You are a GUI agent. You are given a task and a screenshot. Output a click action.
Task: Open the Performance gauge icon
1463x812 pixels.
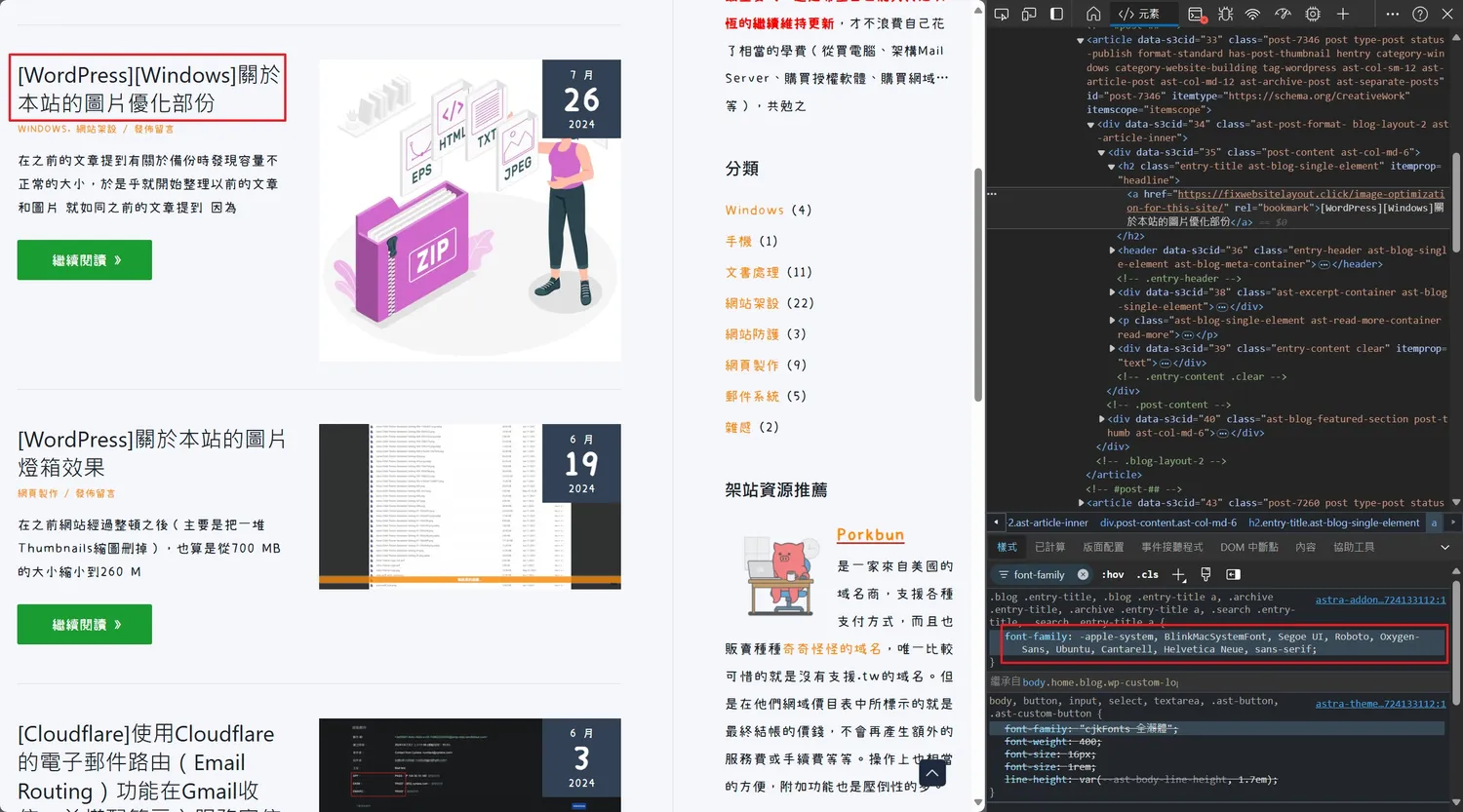tap(1285, 14)
